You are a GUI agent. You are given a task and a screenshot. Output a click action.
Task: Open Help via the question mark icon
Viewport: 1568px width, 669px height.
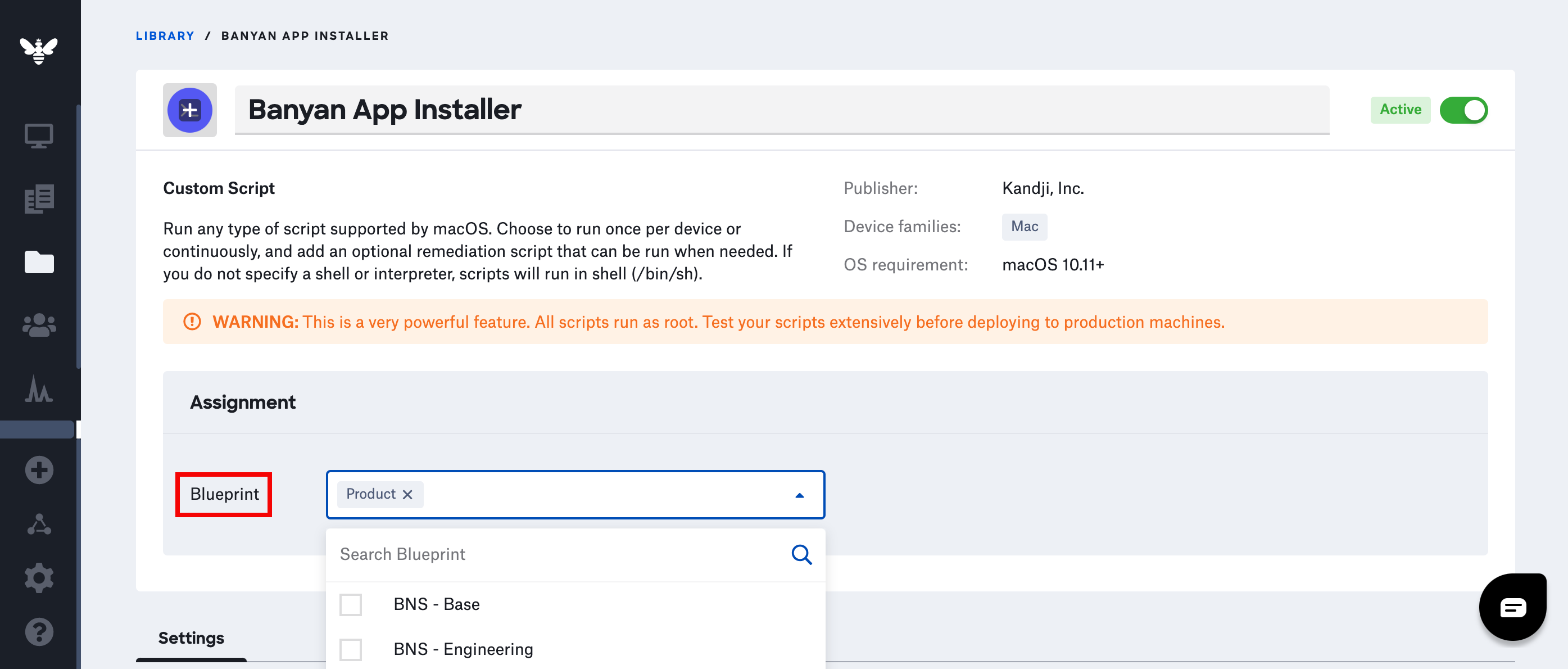(38, 632)
